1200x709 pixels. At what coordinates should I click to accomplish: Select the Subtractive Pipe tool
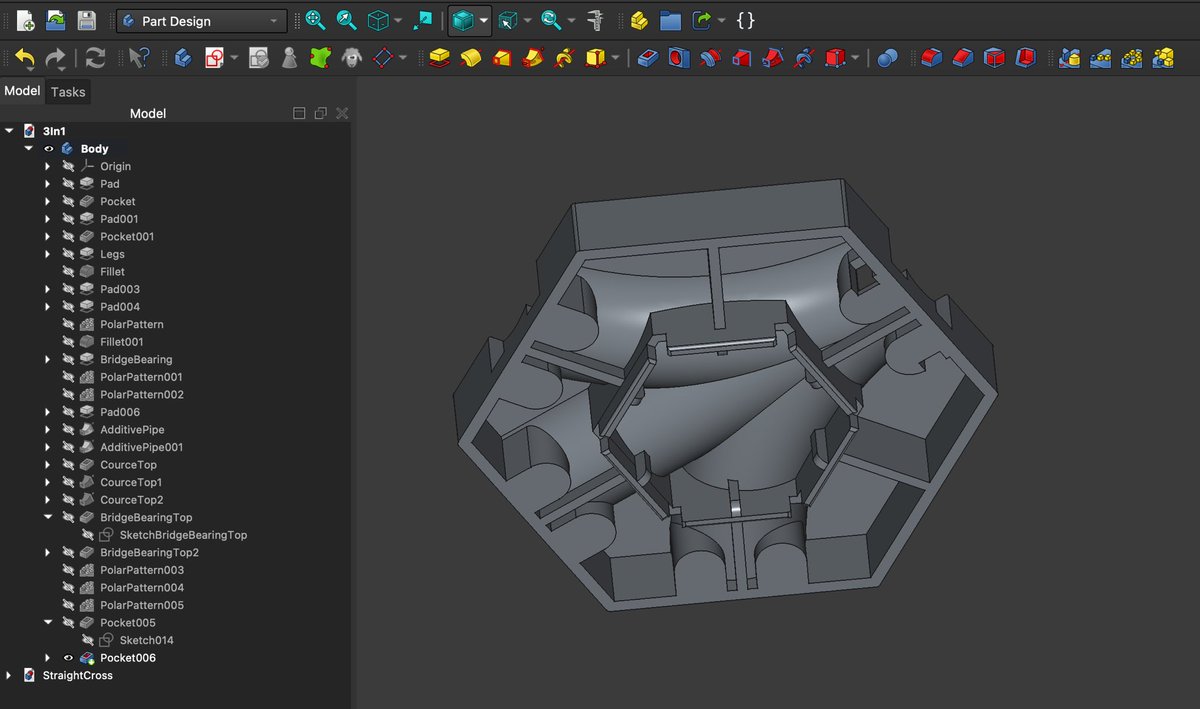coord(772,59)
